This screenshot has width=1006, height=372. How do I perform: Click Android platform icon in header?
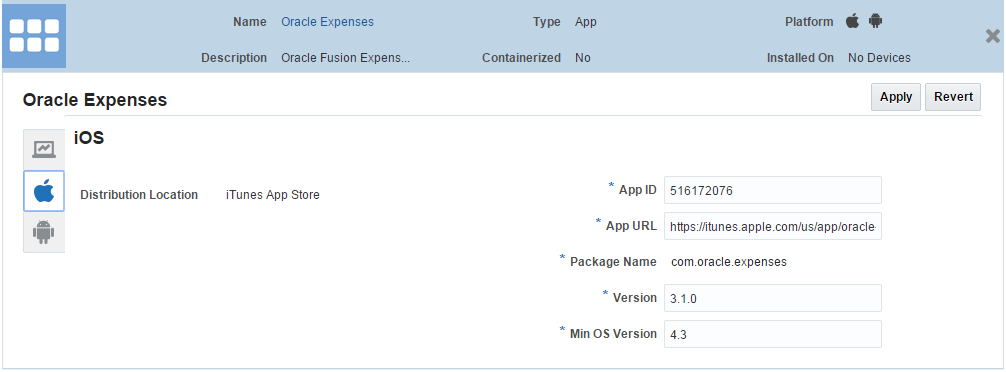(876, 21)
